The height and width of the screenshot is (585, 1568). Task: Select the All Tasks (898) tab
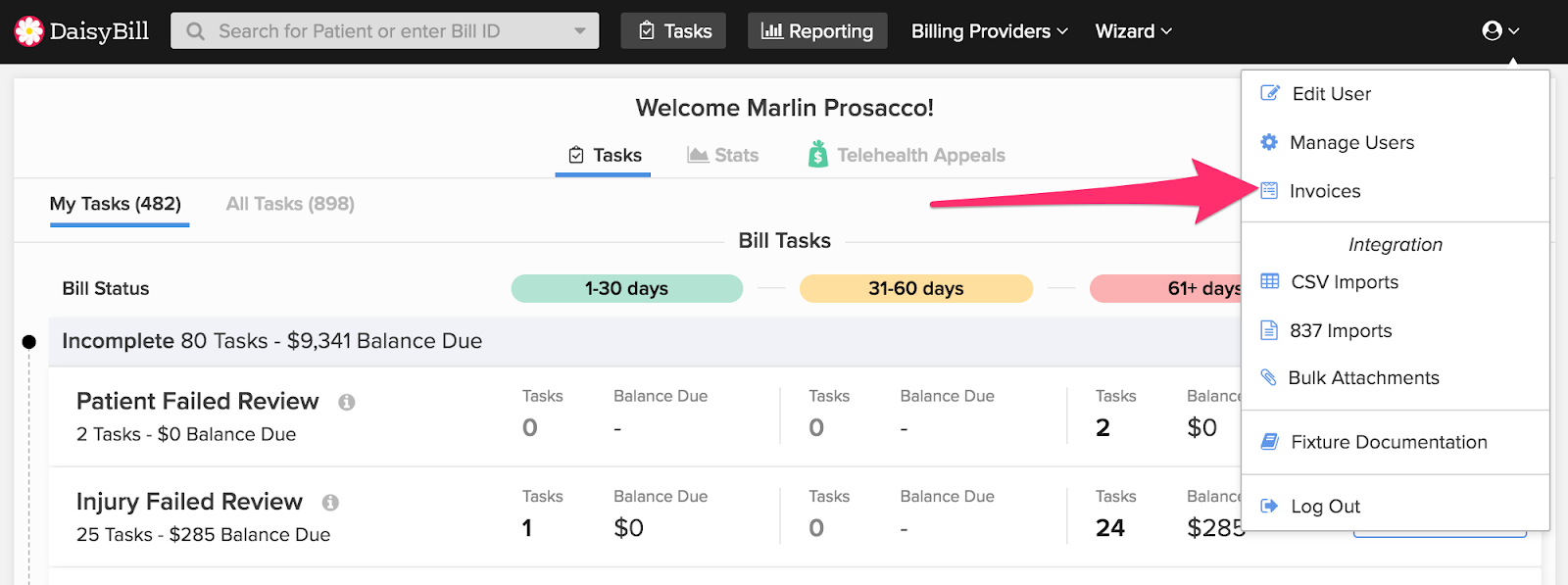tap(290, 204)
